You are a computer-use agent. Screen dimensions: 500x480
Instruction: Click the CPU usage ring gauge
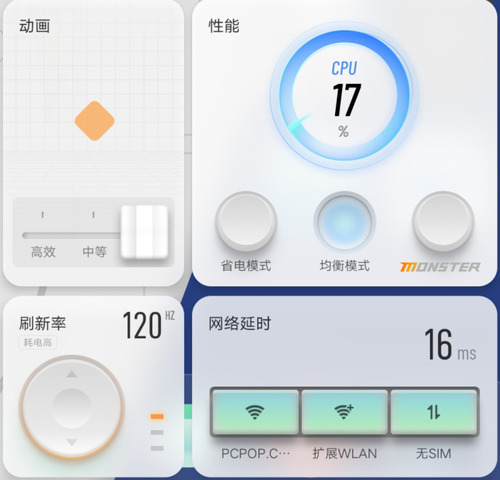[344, 96]
